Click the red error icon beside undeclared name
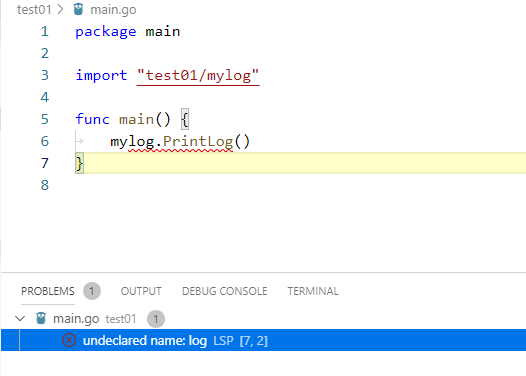Screen dimensions: 526x376 69,340
